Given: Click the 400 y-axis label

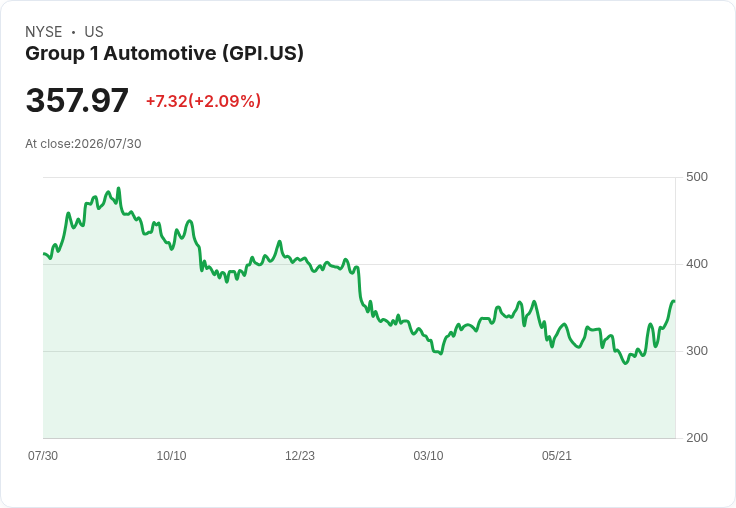Looking at the screenshot, I should pyautogui.click(x=697, y=264).
